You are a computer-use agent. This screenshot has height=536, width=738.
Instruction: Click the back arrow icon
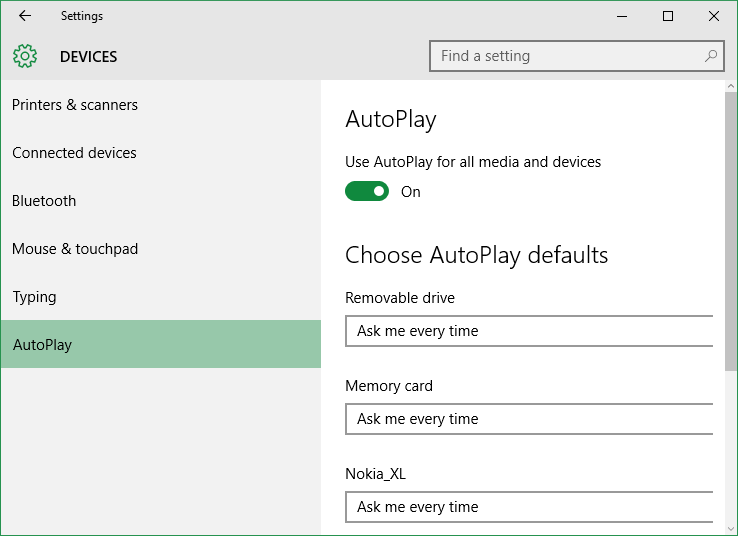tap(25, 16)
